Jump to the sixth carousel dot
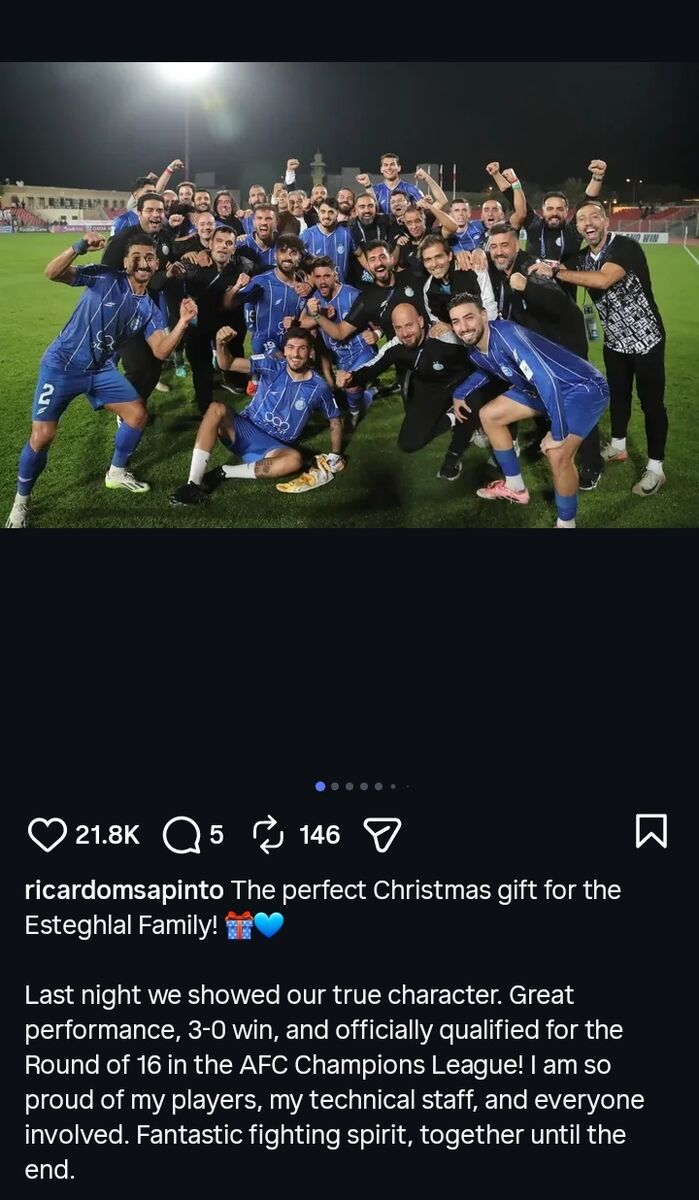This screenshot has width=699, height=1200. click(393, 786)
